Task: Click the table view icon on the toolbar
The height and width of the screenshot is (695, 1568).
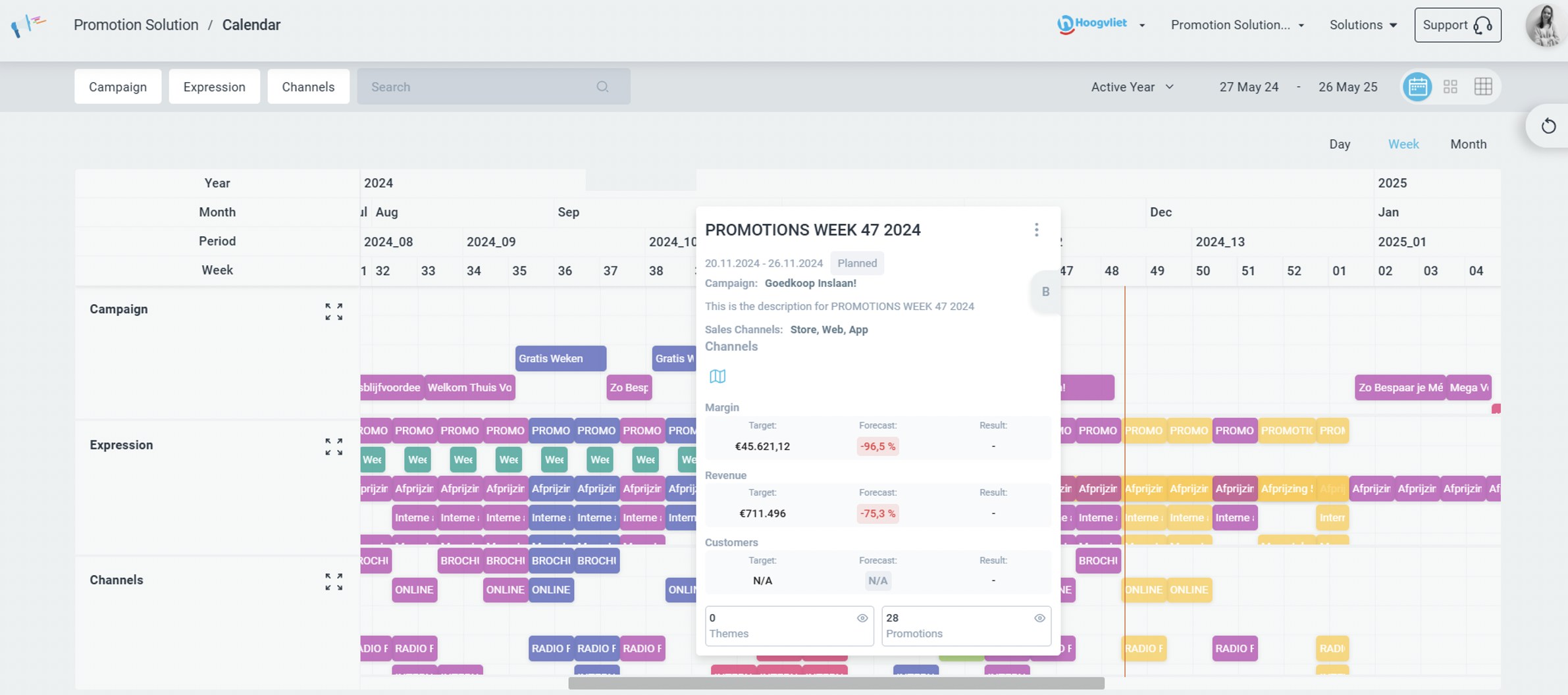Action: [1484, 86]
